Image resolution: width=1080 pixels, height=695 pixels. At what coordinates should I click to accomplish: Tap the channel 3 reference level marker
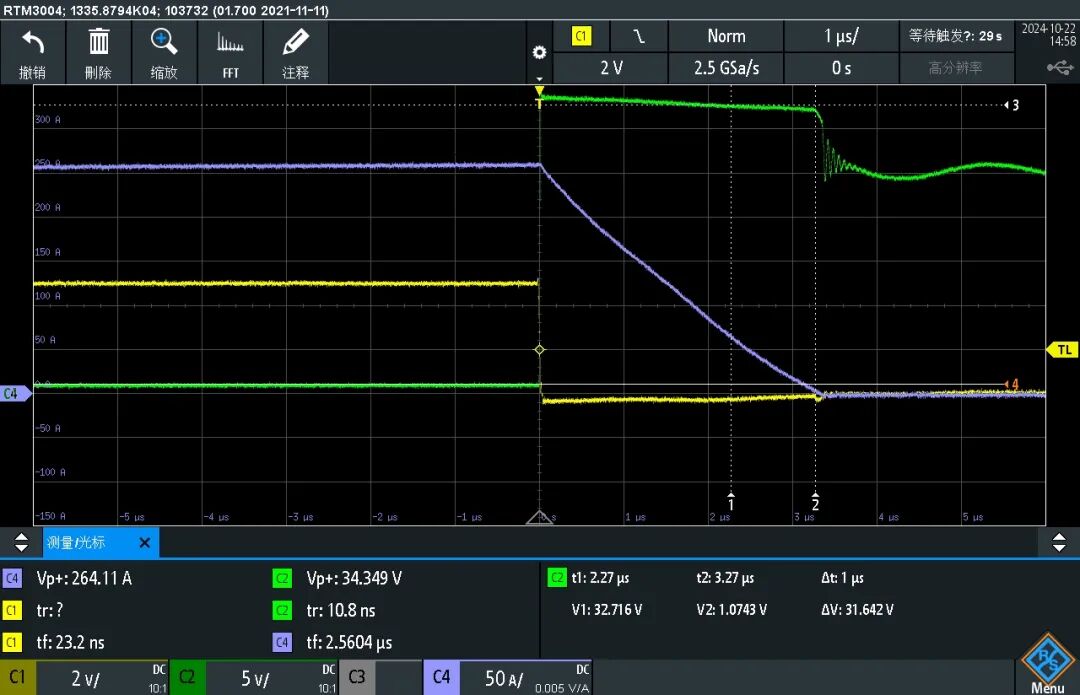[1011, 105]
